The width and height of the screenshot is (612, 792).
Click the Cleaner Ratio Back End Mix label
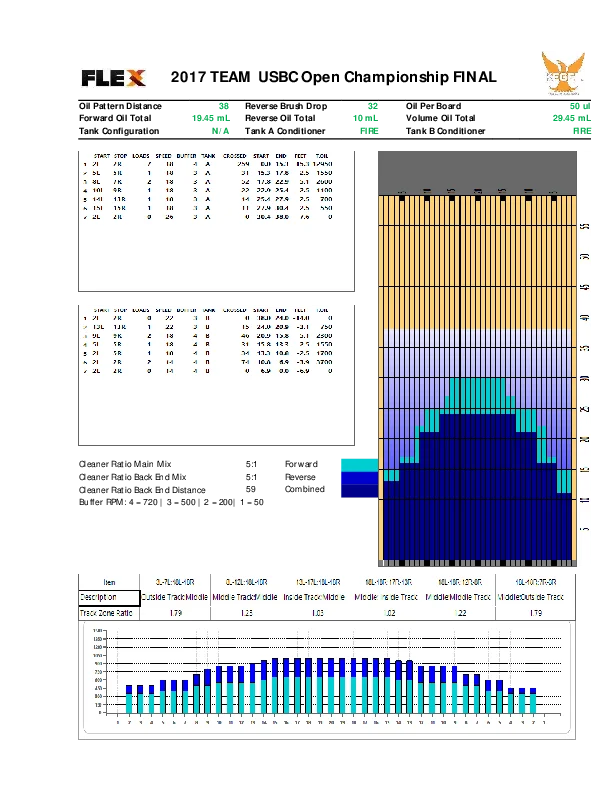tap(132, 477)
